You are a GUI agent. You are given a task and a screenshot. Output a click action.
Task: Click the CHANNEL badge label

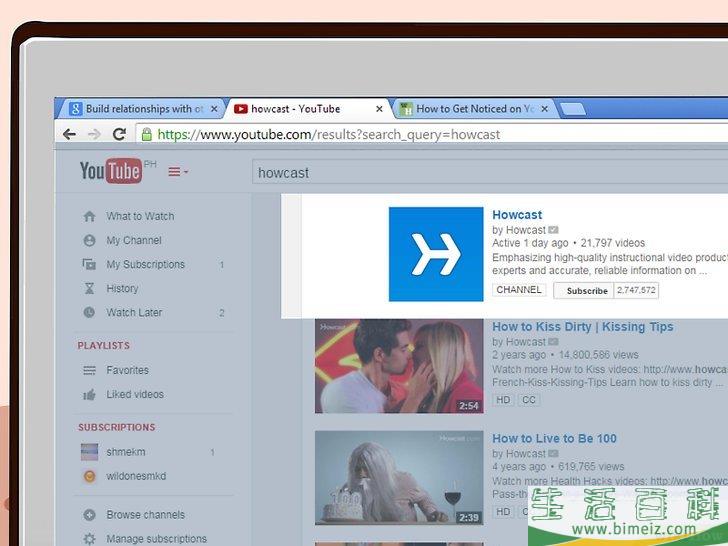pos(519,290)
